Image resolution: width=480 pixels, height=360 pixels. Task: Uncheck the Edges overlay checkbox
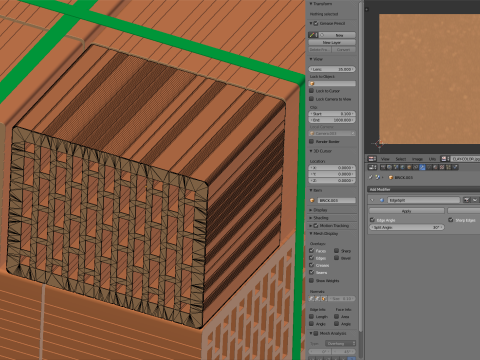pyautogui.click(x=312, y=258)
